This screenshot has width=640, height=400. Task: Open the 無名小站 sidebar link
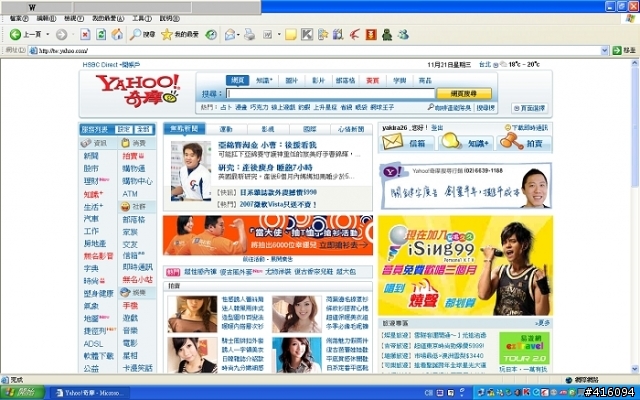(138, 280)
